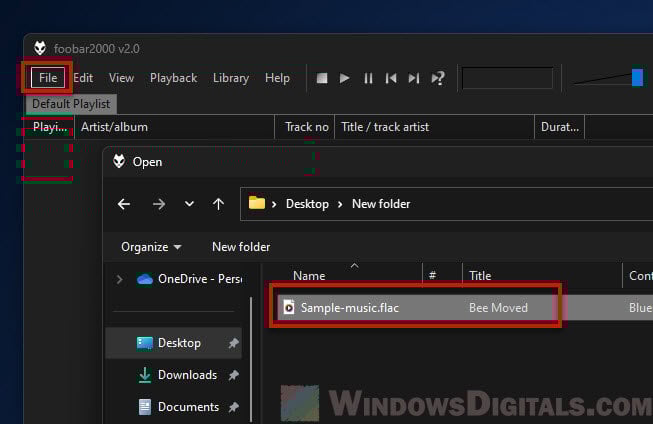The width and height of the screenshot is (653, 424).
Task: Open the File menu
Action: click(48, 78)
